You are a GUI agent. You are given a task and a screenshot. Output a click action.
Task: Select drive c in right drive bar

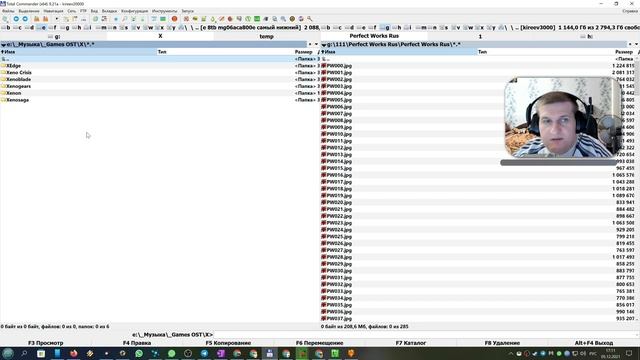[337, 27]
